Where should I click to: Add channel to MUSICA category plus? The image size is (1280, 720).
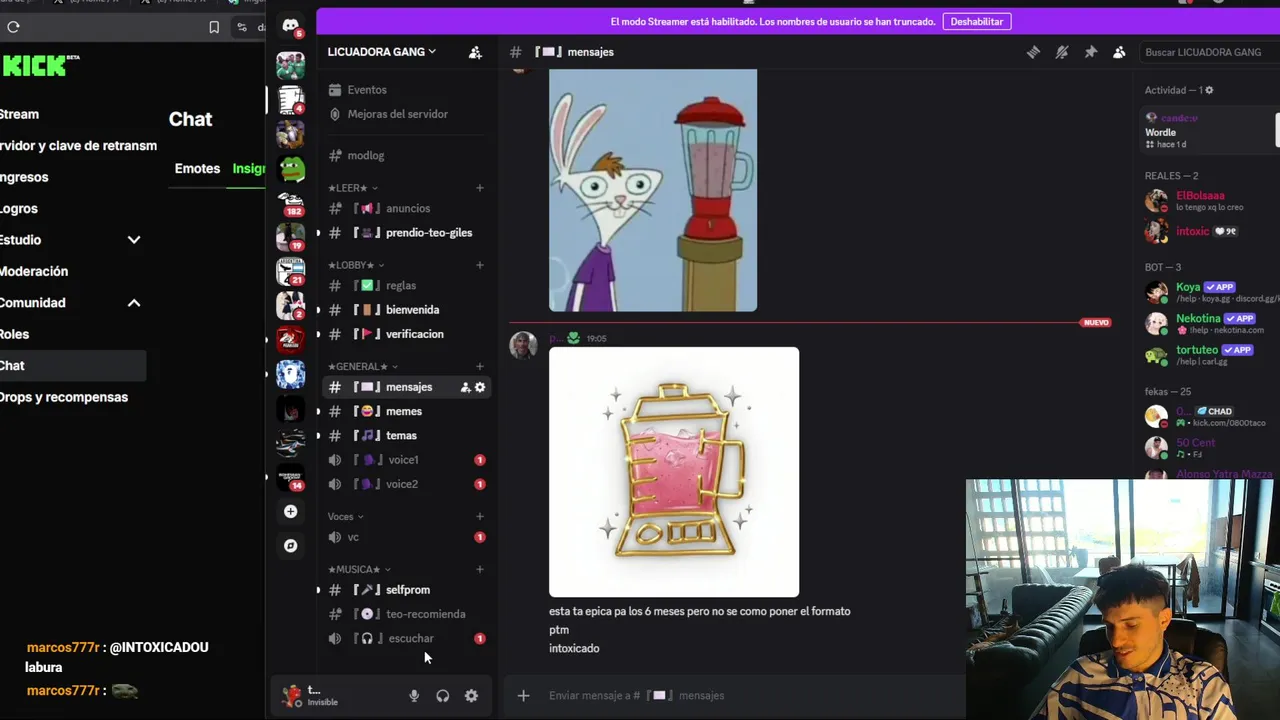pyautogui.click(x=479, y=569)
